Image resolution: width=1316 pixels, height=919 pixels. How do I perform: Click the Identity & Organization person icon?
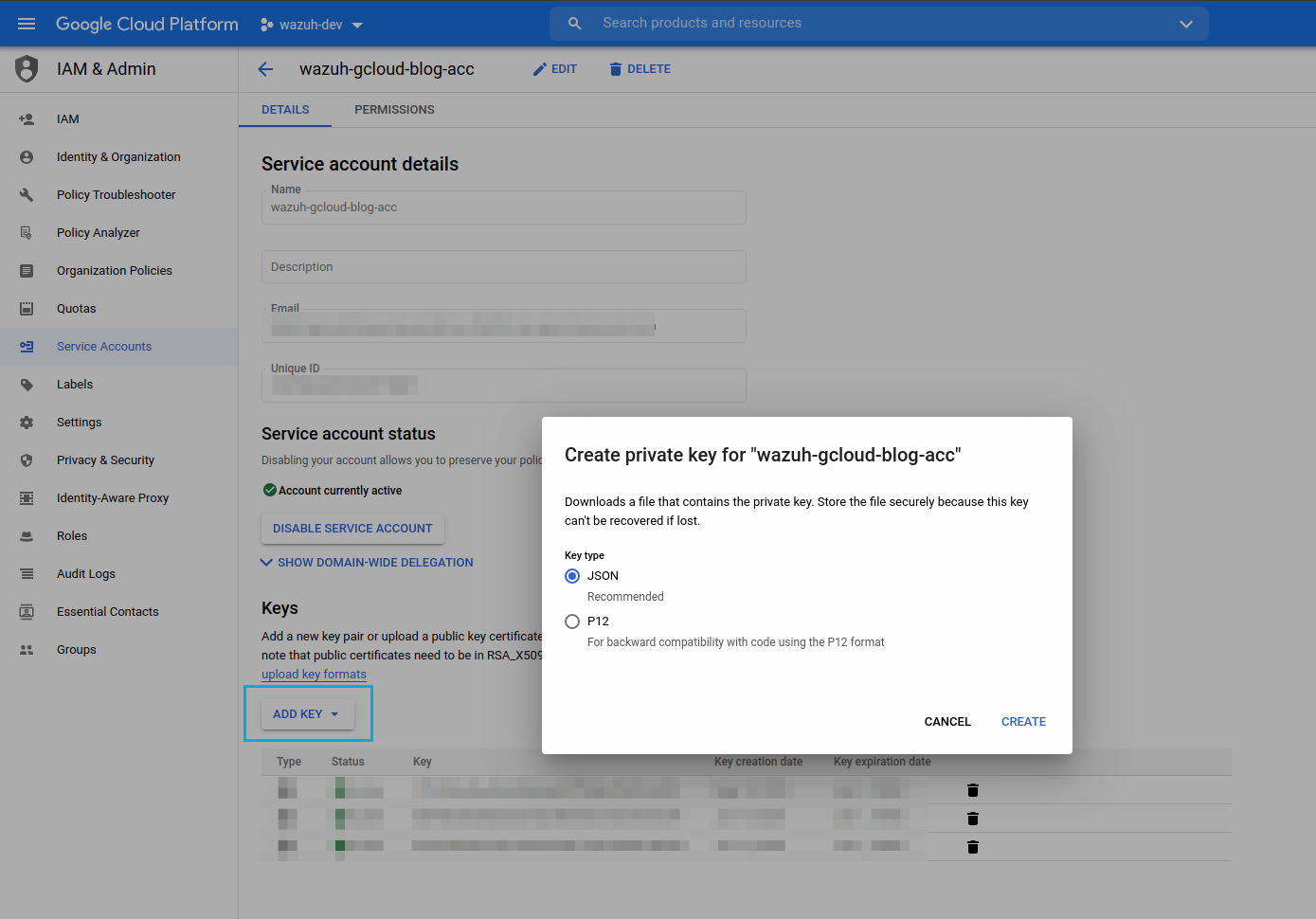tap(27, 157)
